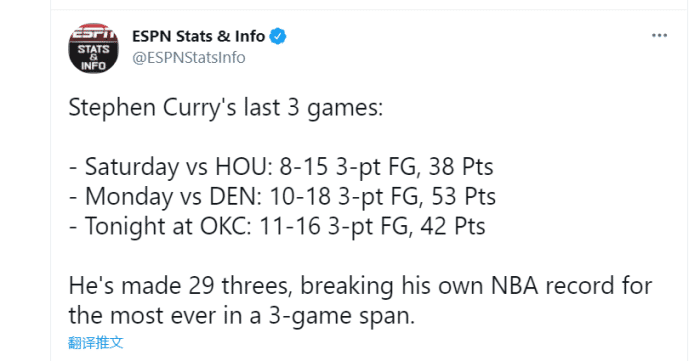Select the Monday vs DEN stat line
Image resolution: width=700 pixels, height=361 pixels.
pos(283,196)
